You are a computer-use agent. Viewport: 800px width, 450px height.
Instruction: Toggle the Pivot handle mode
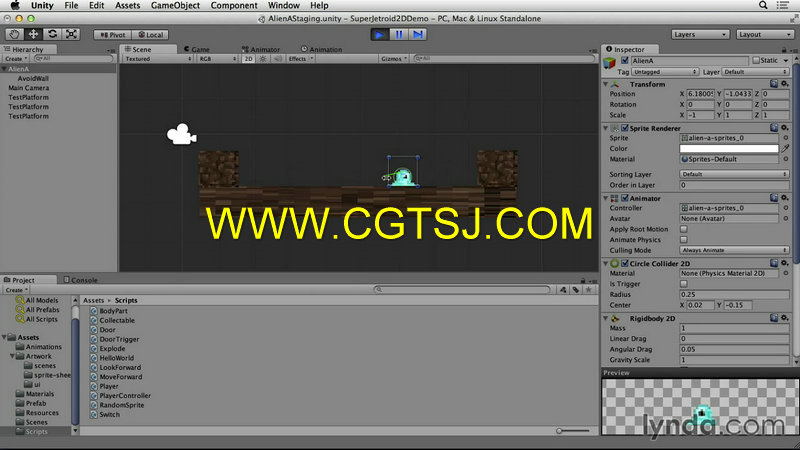tap(113, 35)
